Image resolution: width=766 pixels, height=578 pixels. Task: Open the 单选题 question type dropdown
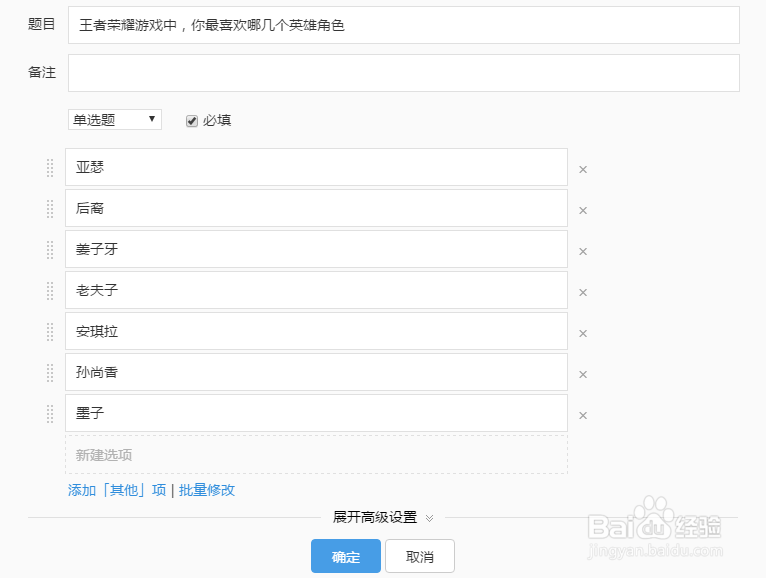point(115,120)
